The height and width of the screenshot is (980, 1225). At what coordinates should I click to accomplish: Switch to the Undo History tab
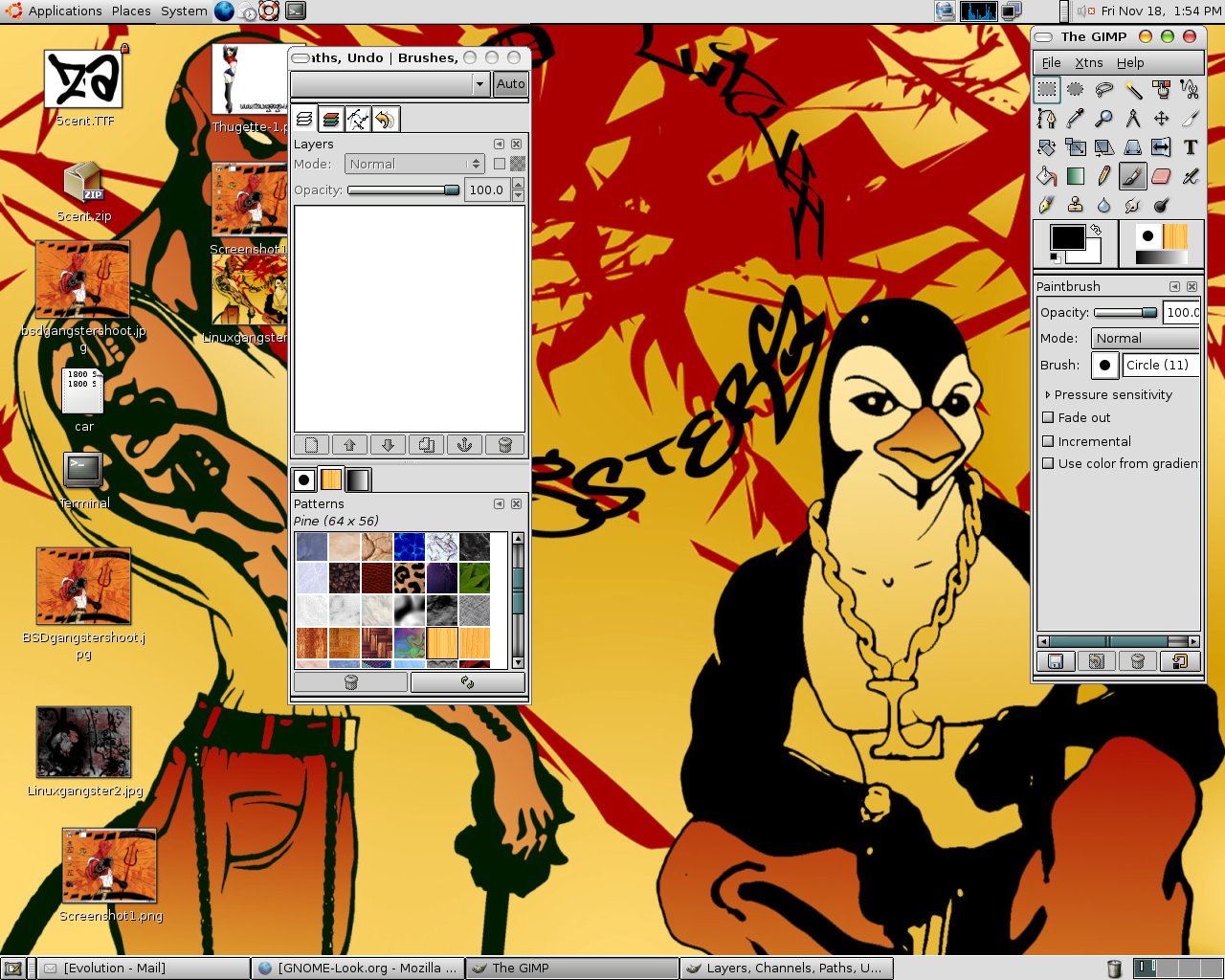385,120
